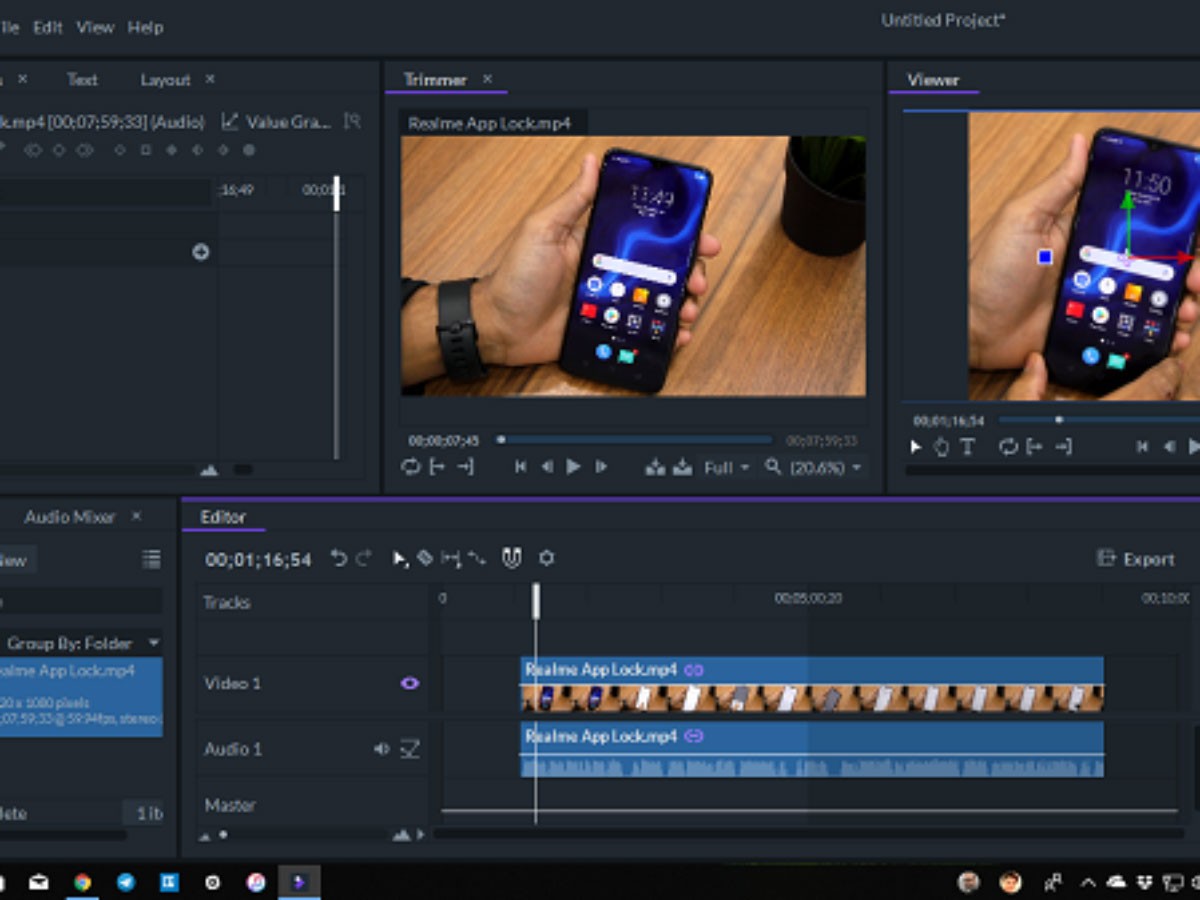Screen dimensions: 1200x900
Task: Step forward one frame in Trimmer
Action: [601, 466]
